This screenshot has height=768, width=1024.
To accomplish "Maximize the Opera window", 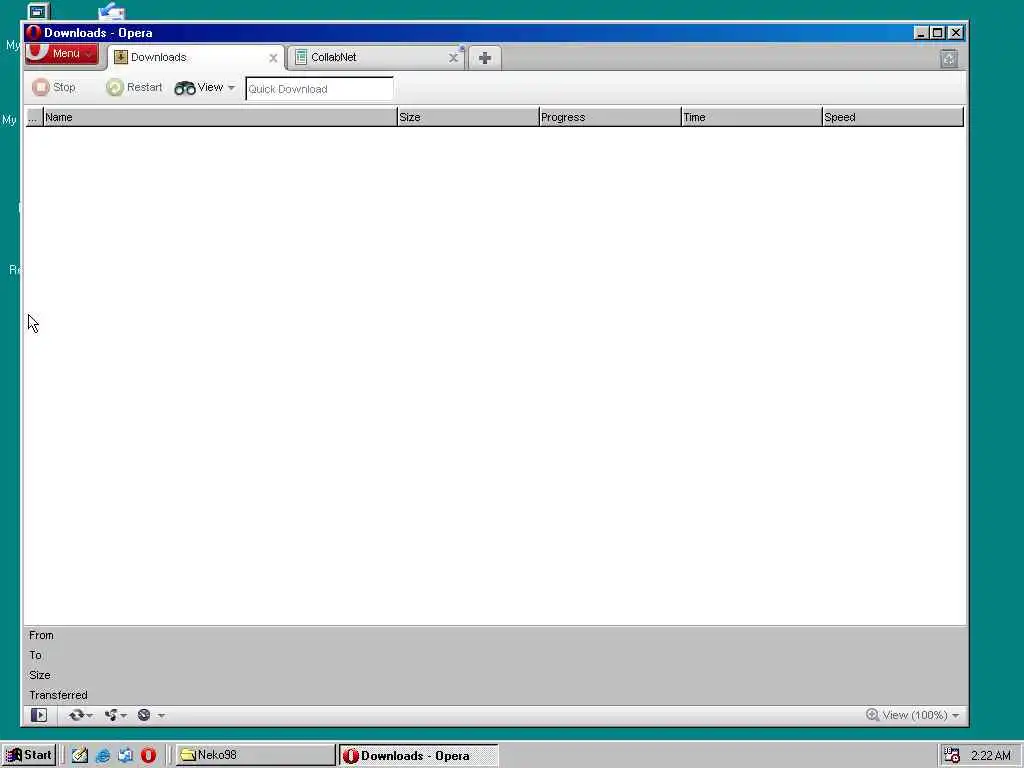I will (x=938, y=33).
